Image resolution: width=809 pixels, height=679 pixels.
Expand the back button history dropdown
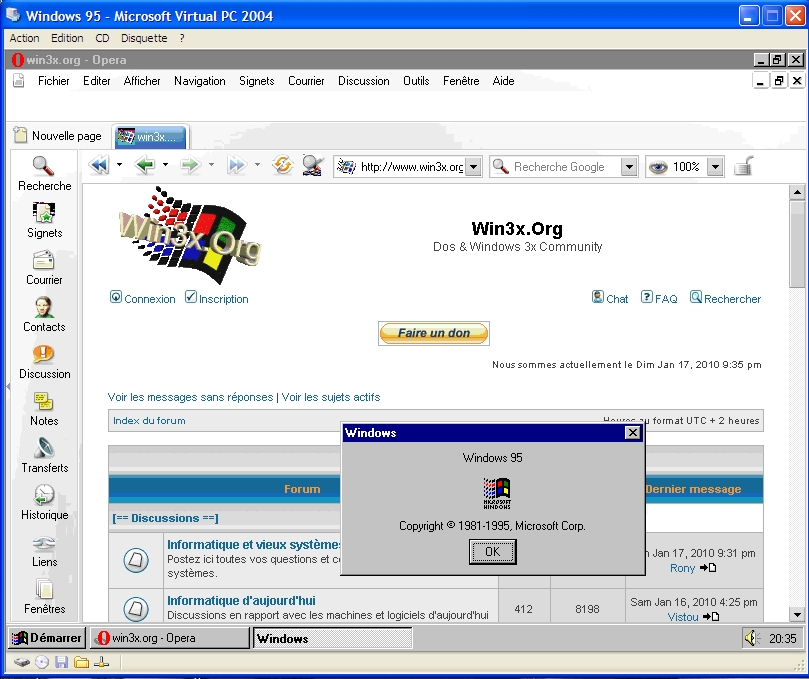(x=165, y=165)
